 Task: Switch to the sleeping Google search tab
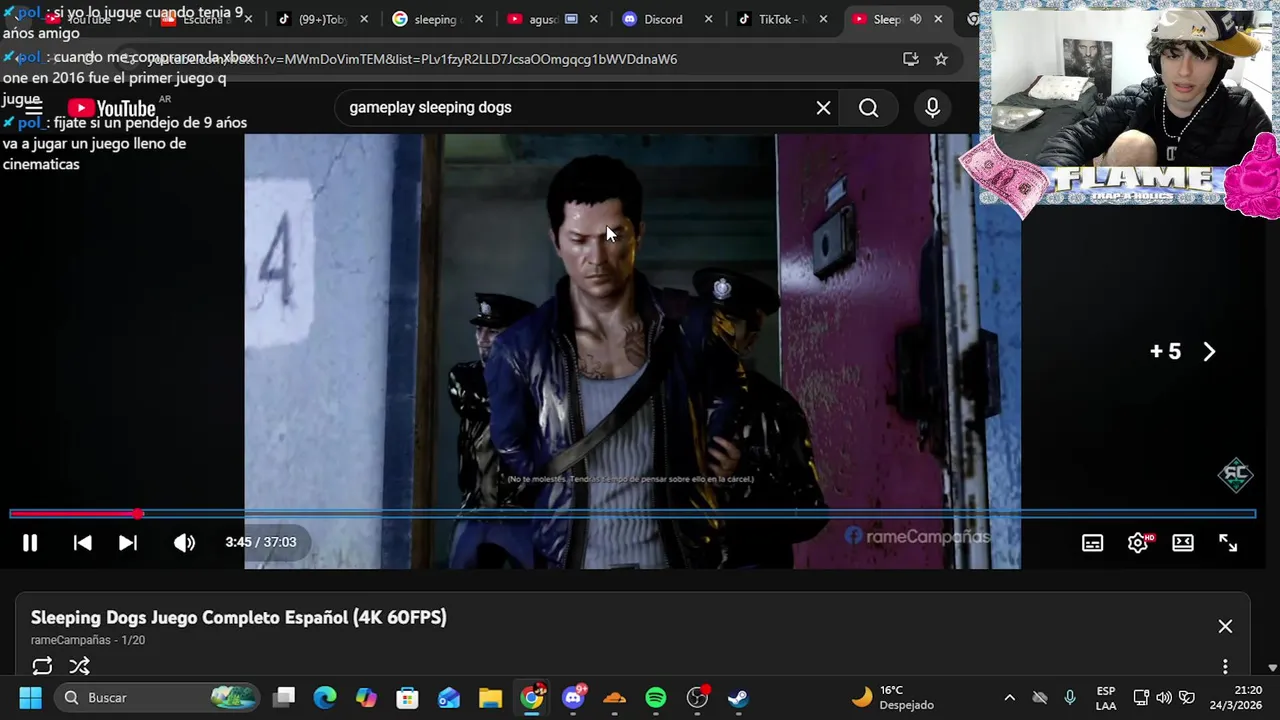tap(436, 19)
